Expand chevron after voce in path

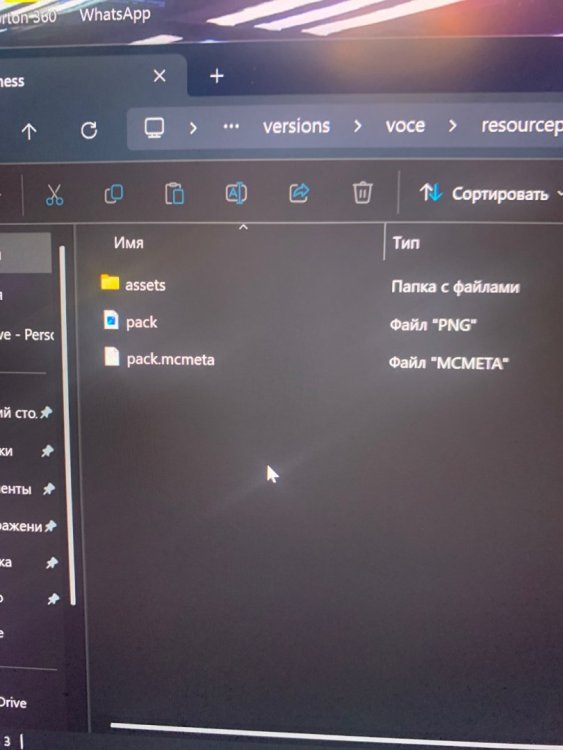(452, 126)
